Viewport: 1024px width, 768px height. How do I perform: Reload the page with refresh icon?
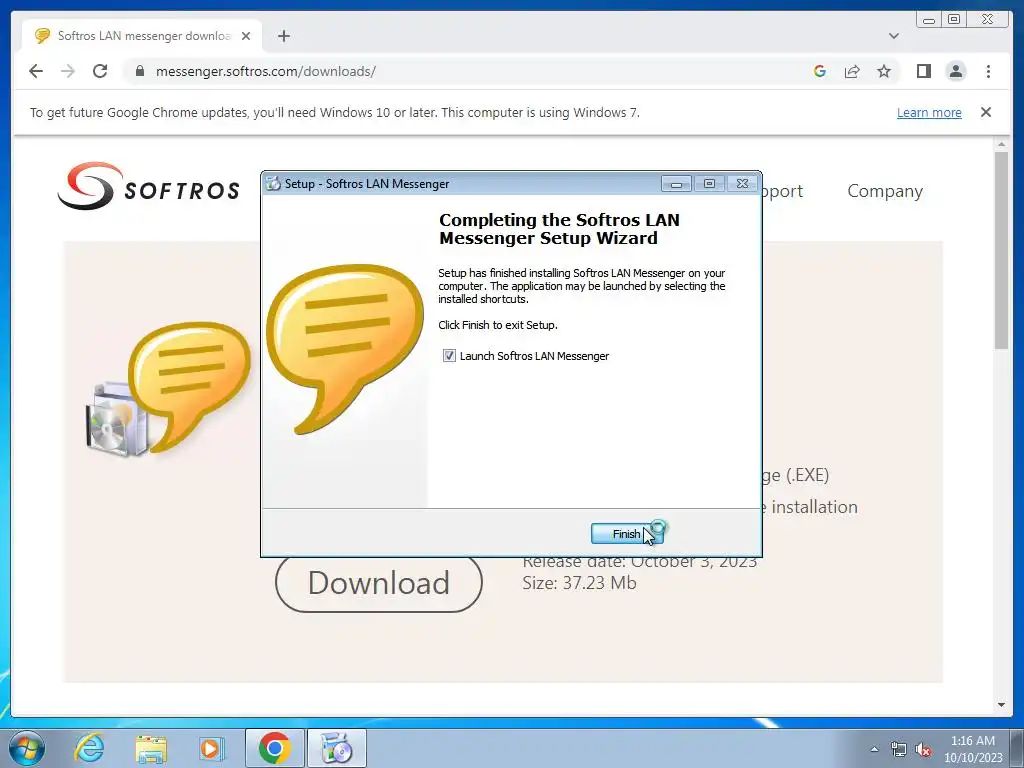point(100,71)
